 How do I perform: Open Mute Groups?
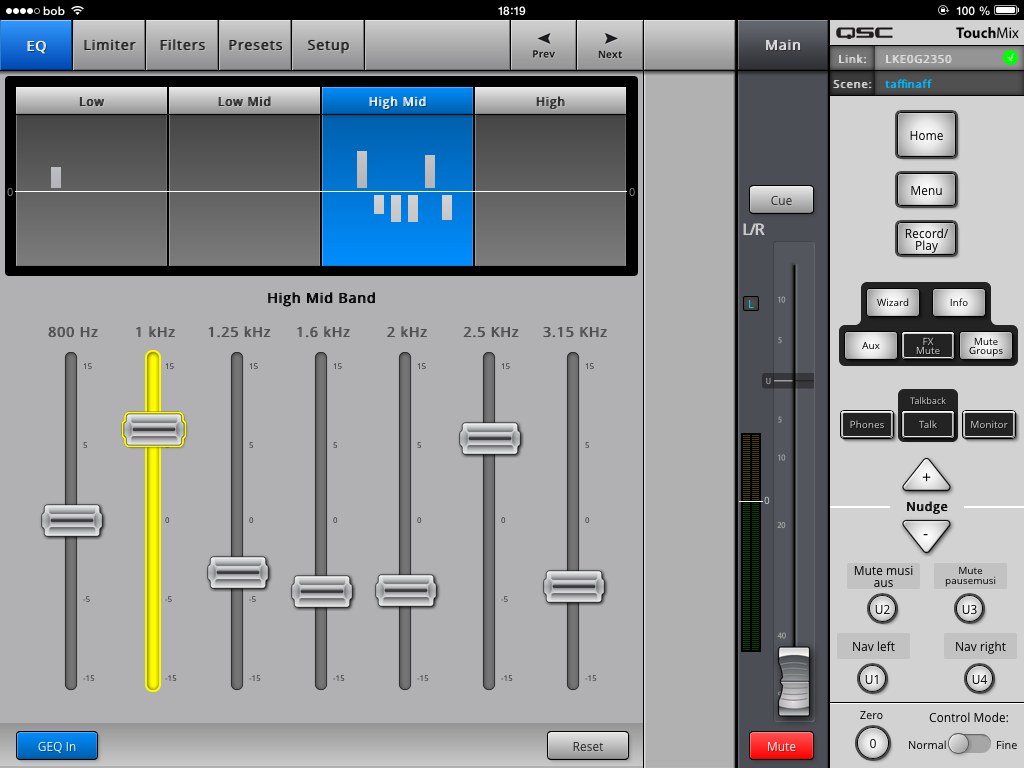point(985,345)
